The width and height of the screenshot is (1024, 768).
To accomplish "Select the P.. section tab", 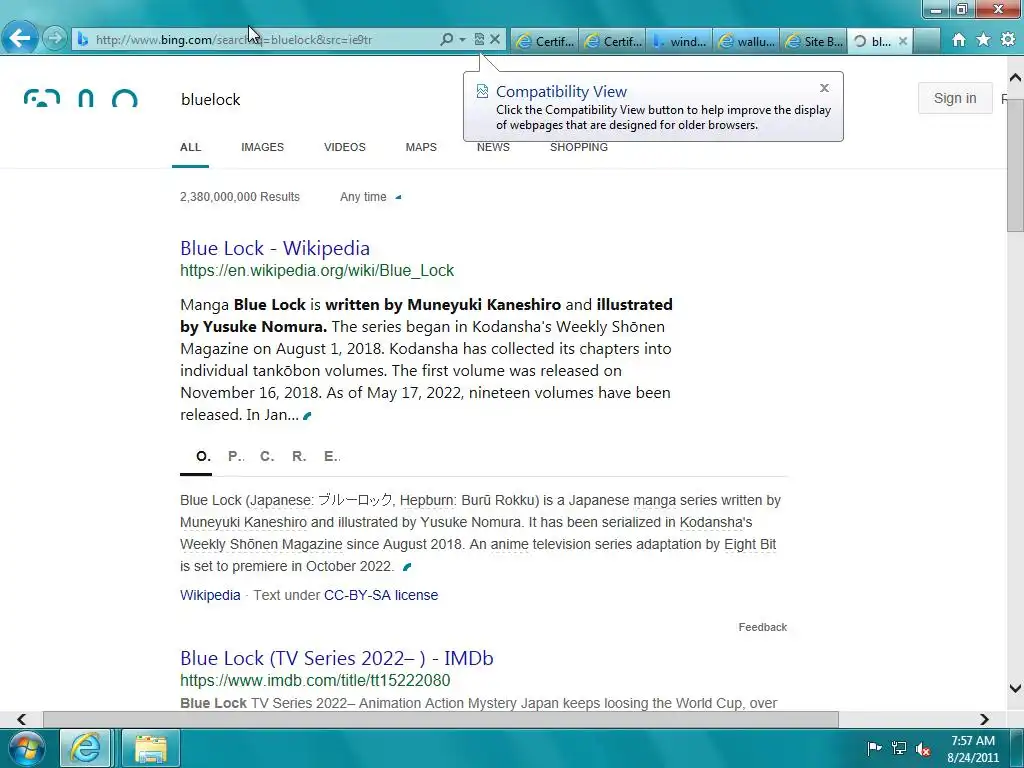I will (236, 456).
